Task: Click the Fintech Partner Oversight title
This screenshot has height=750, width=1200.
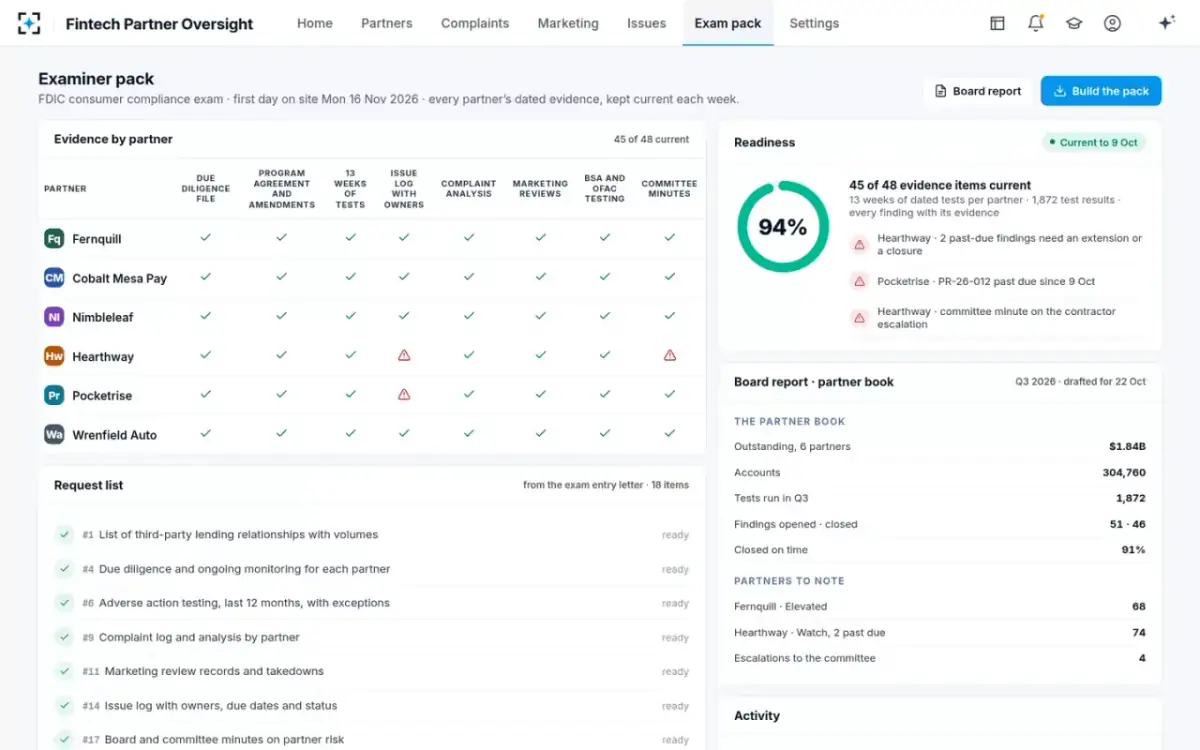Action: pyautogui.click(x=159, y=24)
